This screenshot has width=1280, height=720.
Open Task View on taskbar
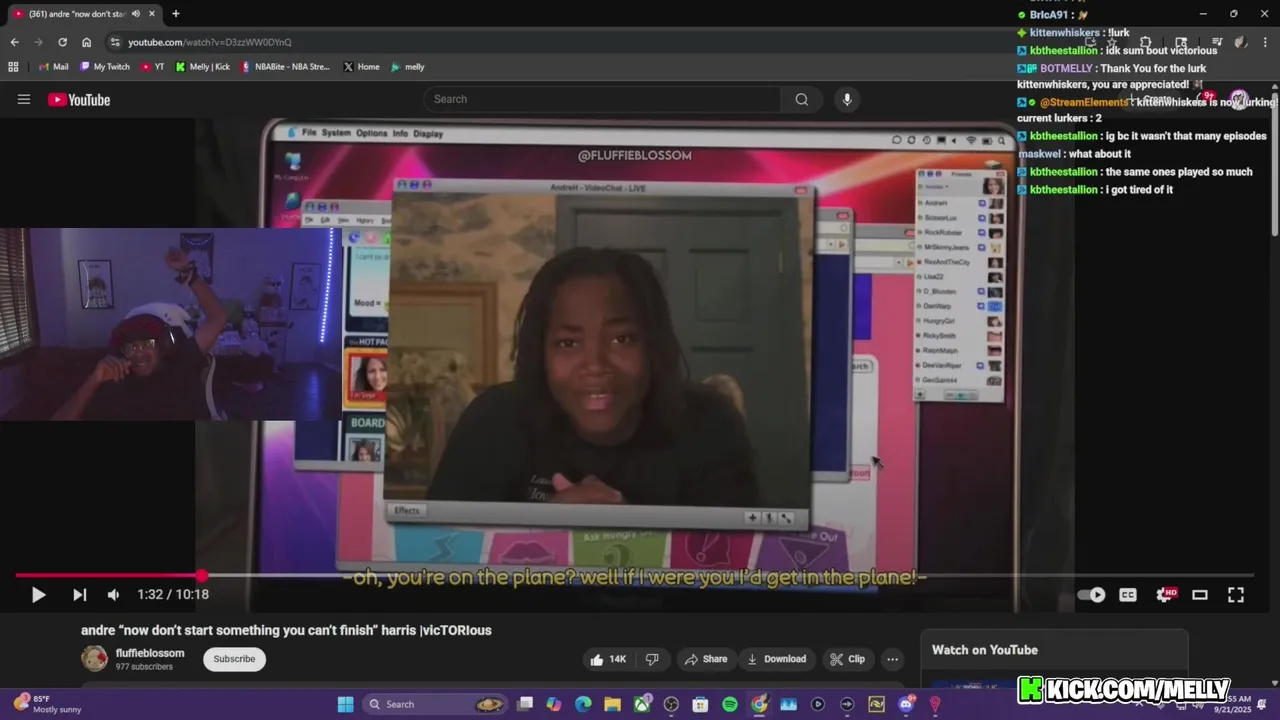[x=525, y=704]
